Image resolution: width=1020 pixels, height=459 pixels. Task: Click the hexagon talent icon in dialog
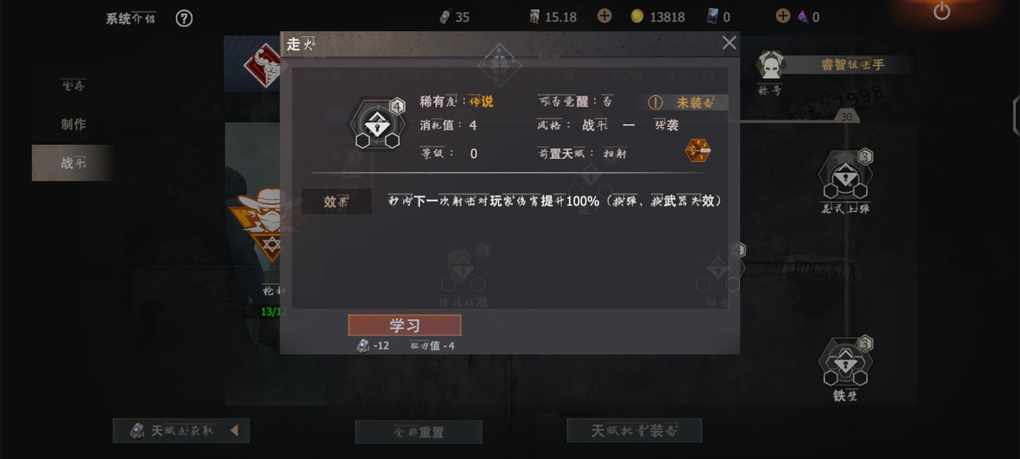377,124
